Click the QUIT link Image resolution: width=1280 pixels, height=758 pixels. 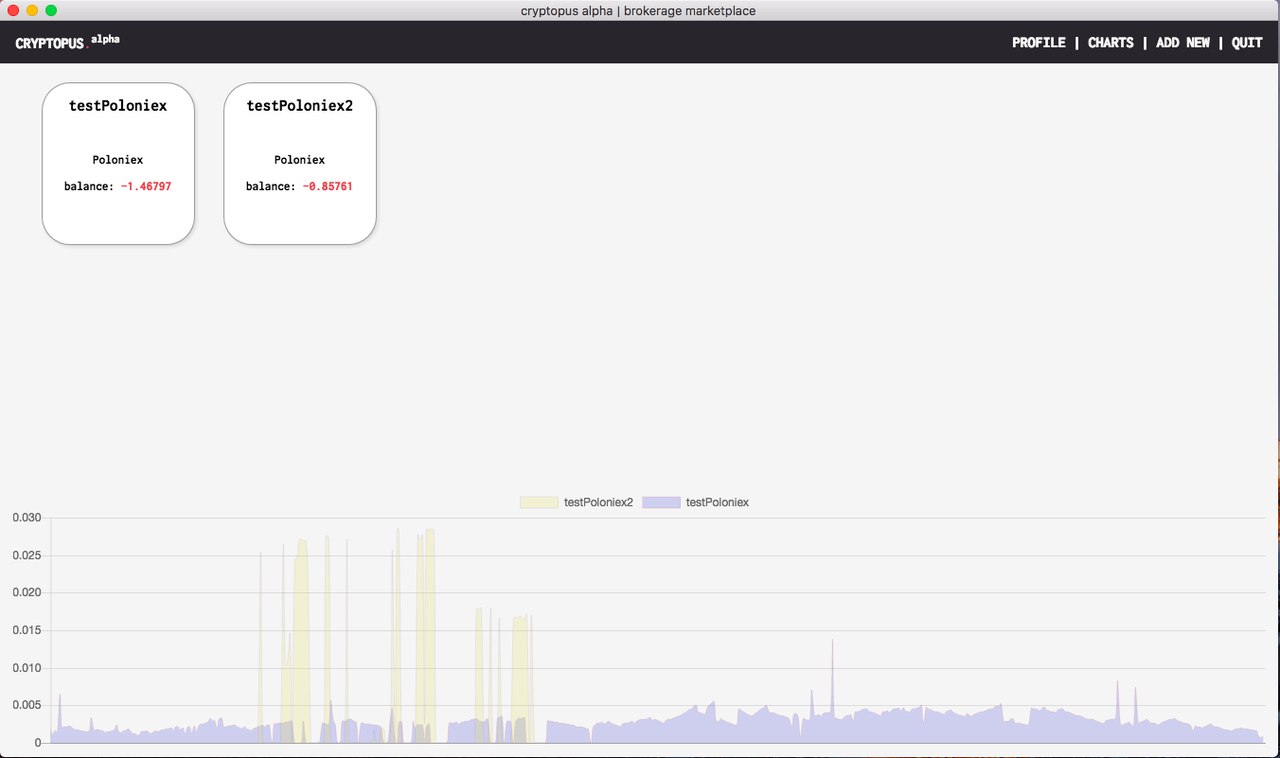[x=1247, y=43]
